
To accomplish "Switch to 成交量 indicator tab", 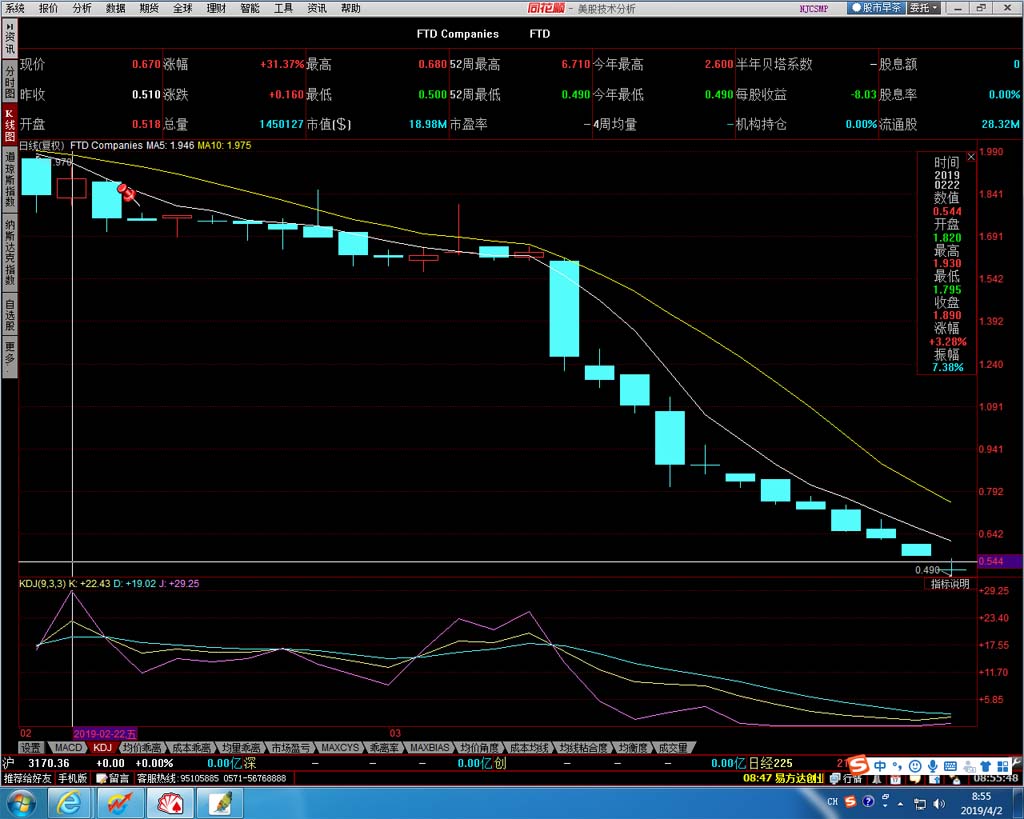I will coord(673,747).
